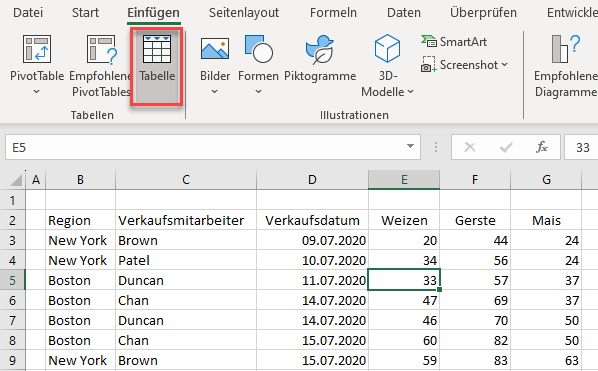Screen dimensions: 598x371
Task: Click the Weizen value 47
Action: tap(404, 300)
